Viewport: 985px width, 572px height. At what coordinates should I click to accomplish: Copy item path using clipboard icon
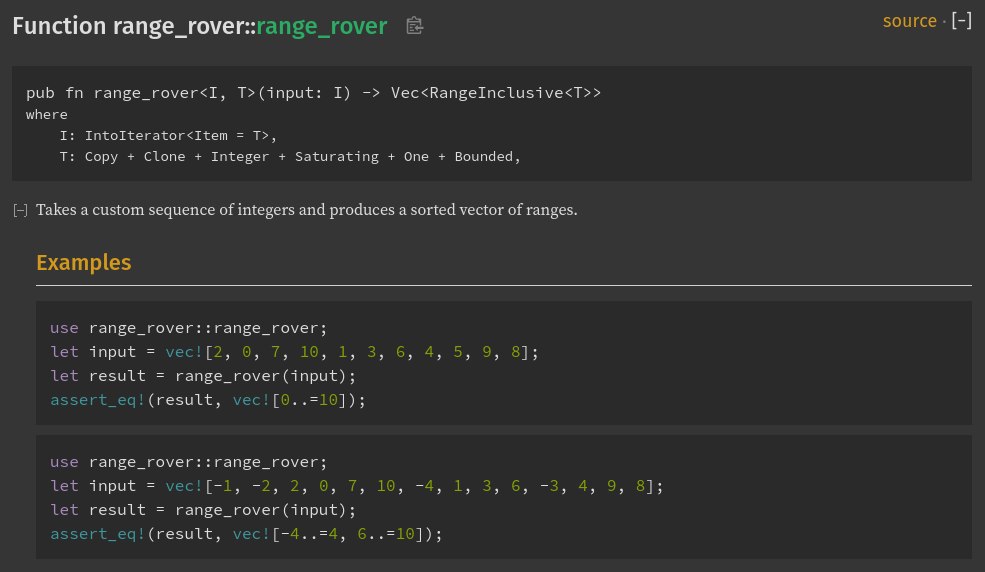414,26
